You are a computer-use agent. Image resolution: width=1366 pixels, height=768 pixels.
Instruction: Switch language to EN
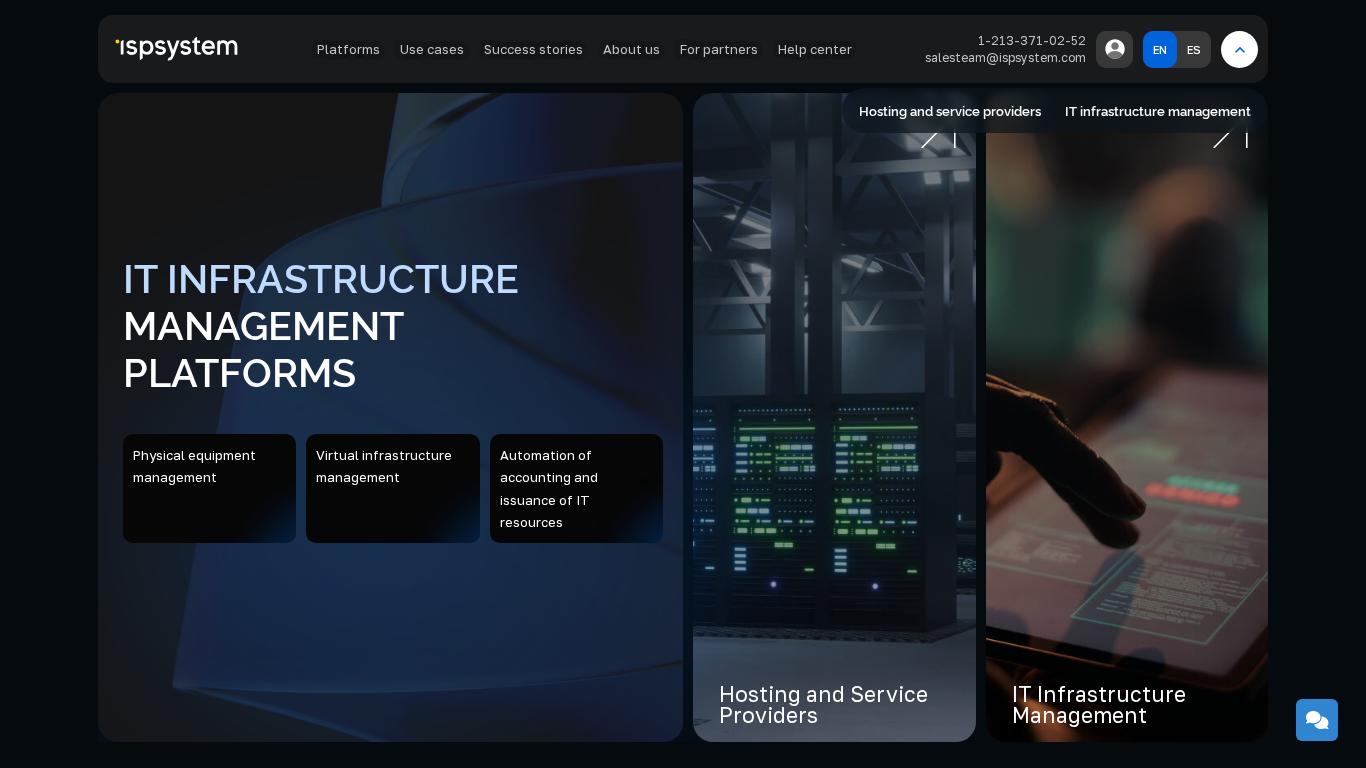1160,50
